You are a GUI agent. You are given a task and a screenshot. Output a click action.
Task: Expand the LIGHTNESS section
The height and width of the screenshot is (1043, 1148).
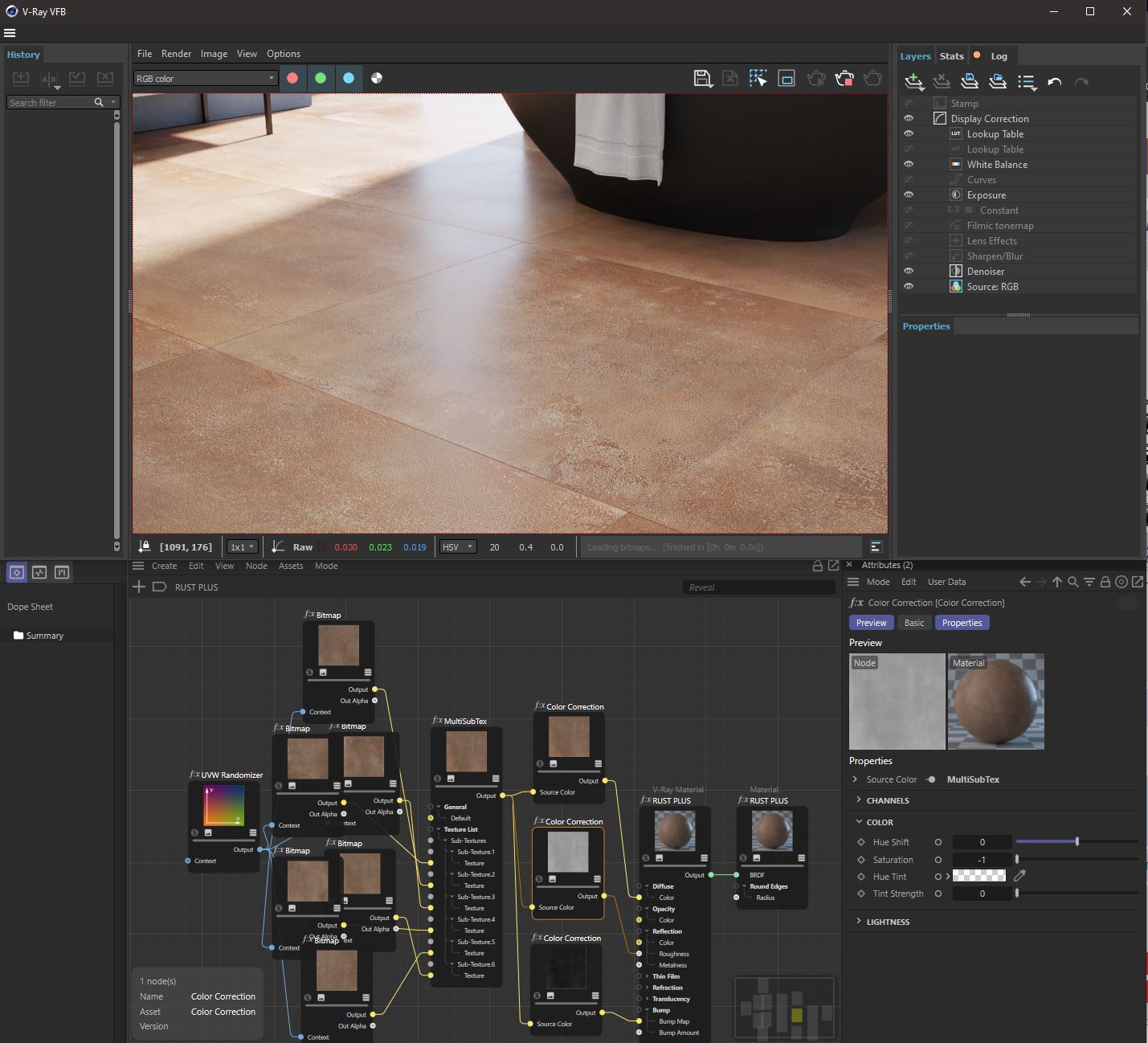pos(888,922)
